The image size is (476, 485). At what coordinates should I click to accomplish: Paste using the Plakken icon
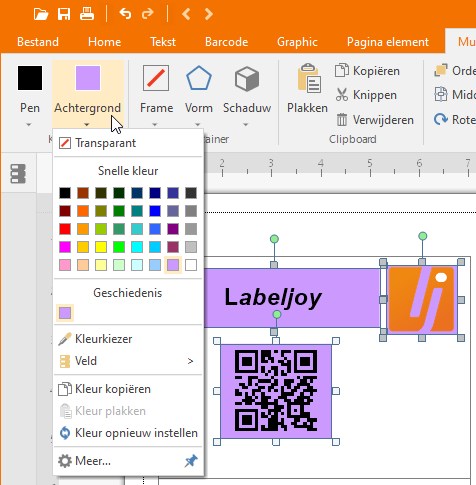click(309, 78)
